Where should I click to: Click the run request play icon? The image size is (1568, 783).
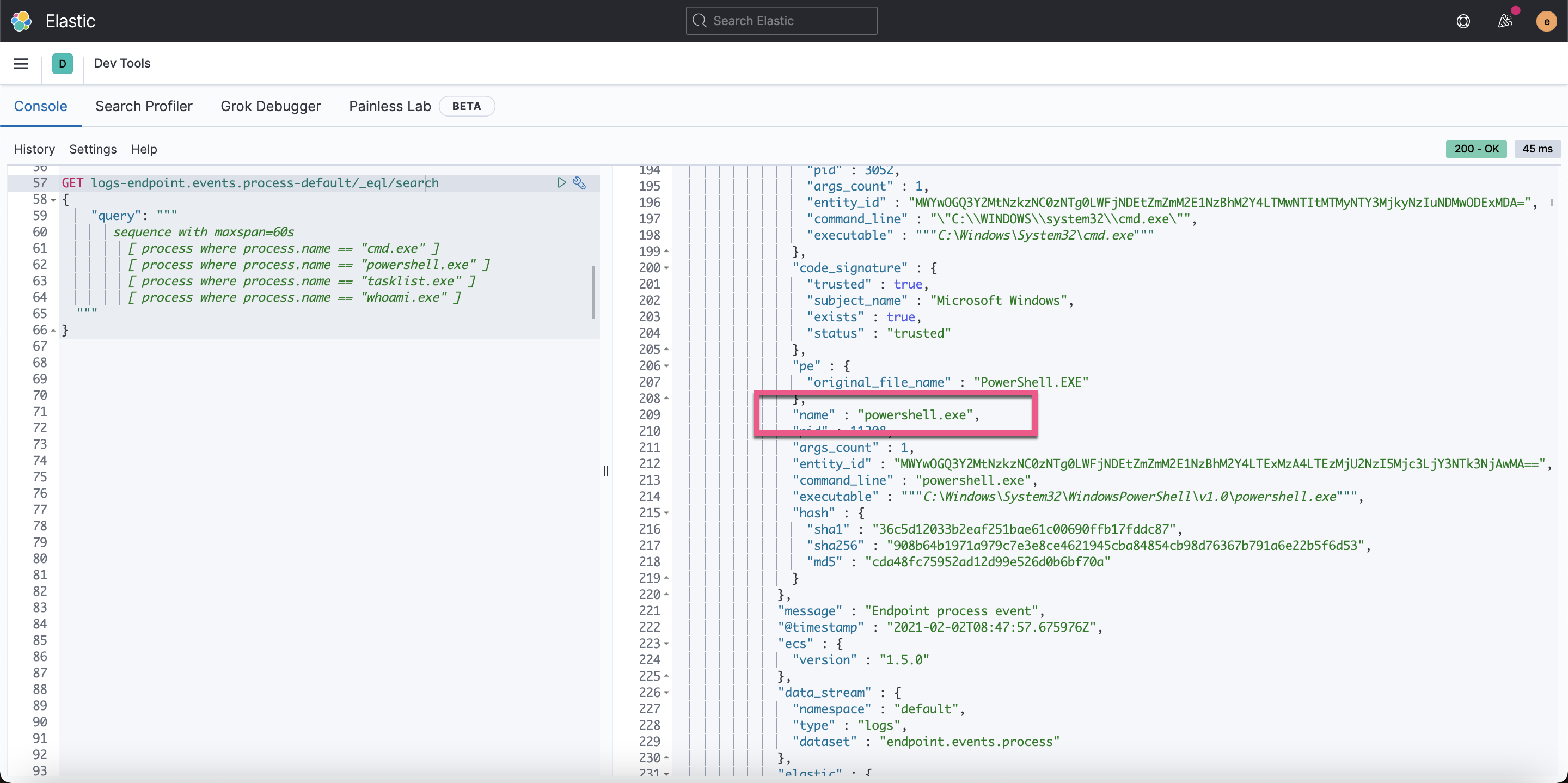561,182
